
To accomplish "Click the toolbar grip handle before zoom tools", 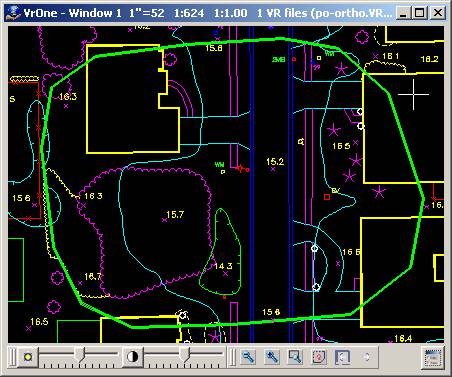I will 232,357.
